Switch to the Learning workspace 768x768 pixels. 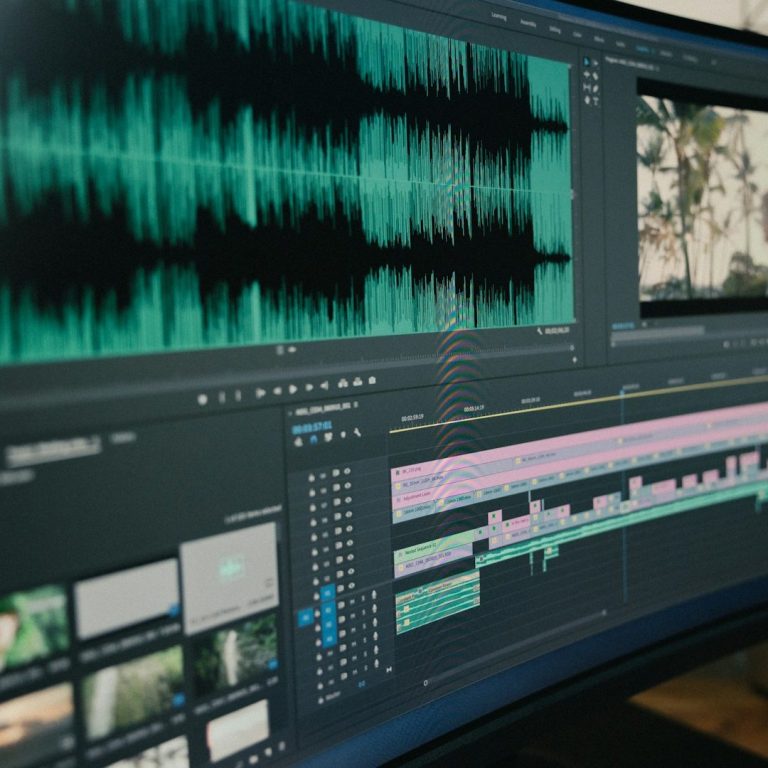(x=499, y=16)
